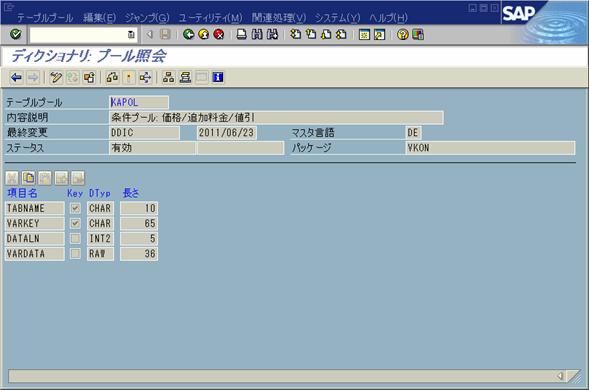Expand status bar with the triangle arrow

pos(560,376)
